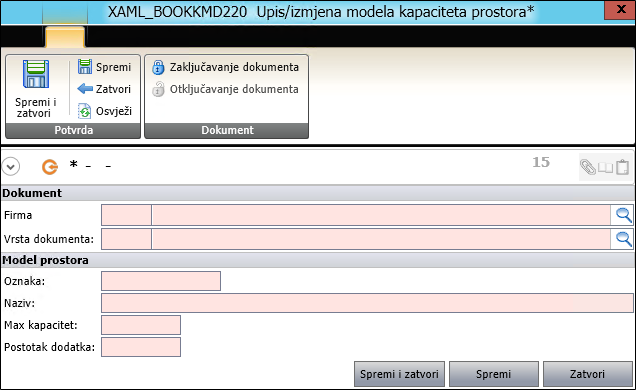Viewport: 636px width, 390px height.
Task: Expand the round chevron-down header toggle
Action: pyautogui.click(x=11, y=167)
